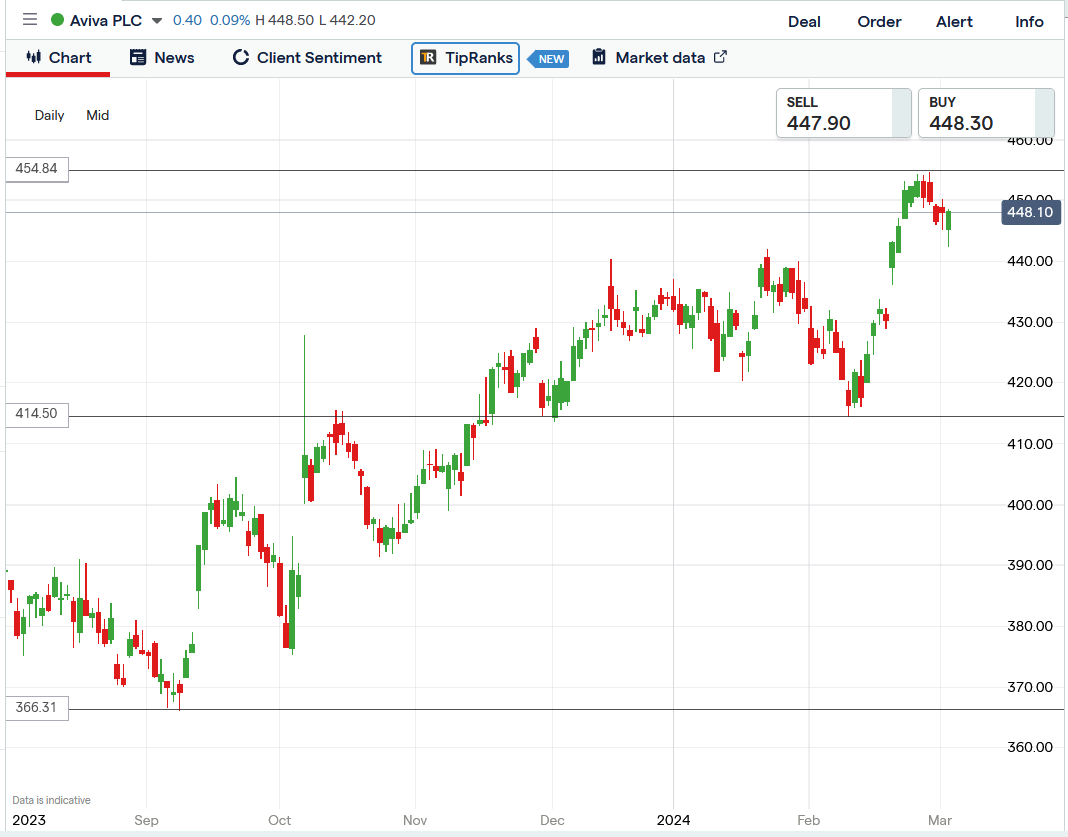The image size is (1068, 837).
Task: Switch to the Chart tab
Action: coord(58,58)
